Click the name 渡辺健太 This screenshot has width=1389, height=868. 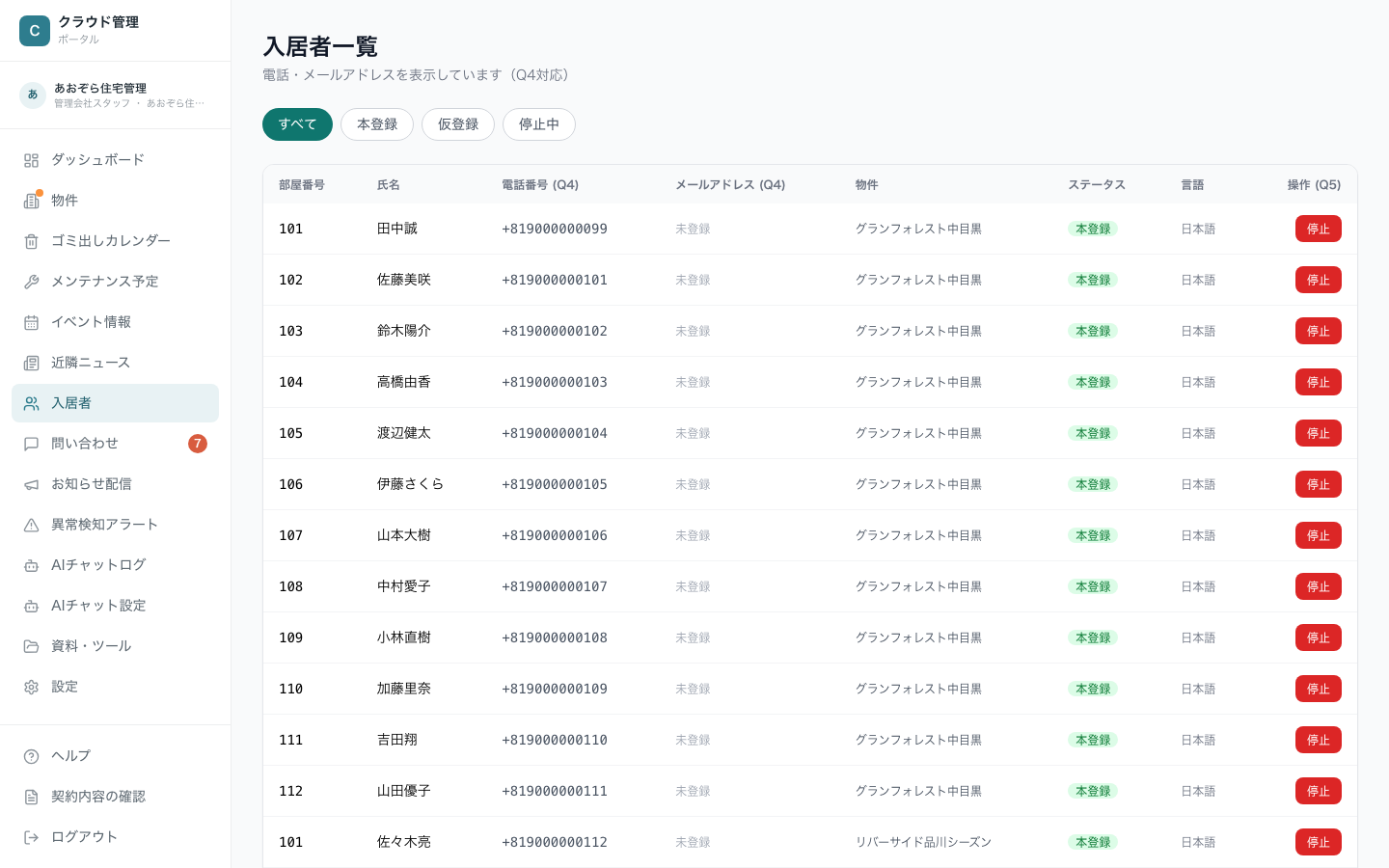pos(404,433)
